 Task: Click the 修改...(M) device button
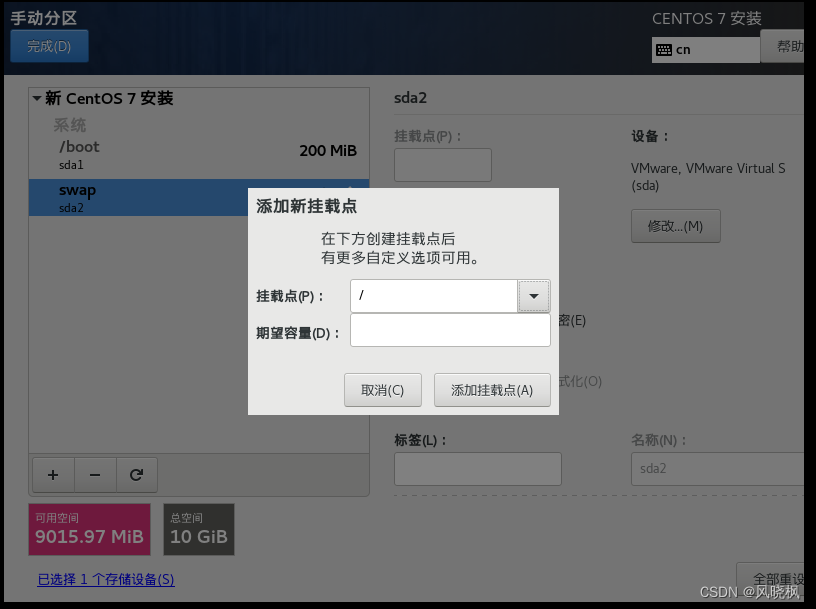coord(675,225)
